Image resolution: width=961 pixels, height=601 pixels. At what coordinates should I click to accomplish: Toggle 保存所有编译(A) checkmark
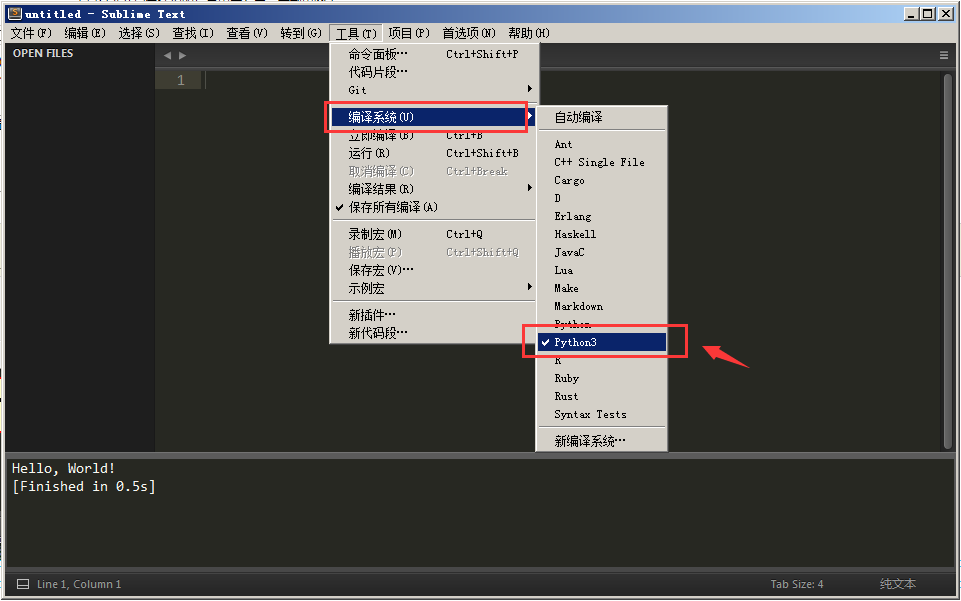[433, 207]
